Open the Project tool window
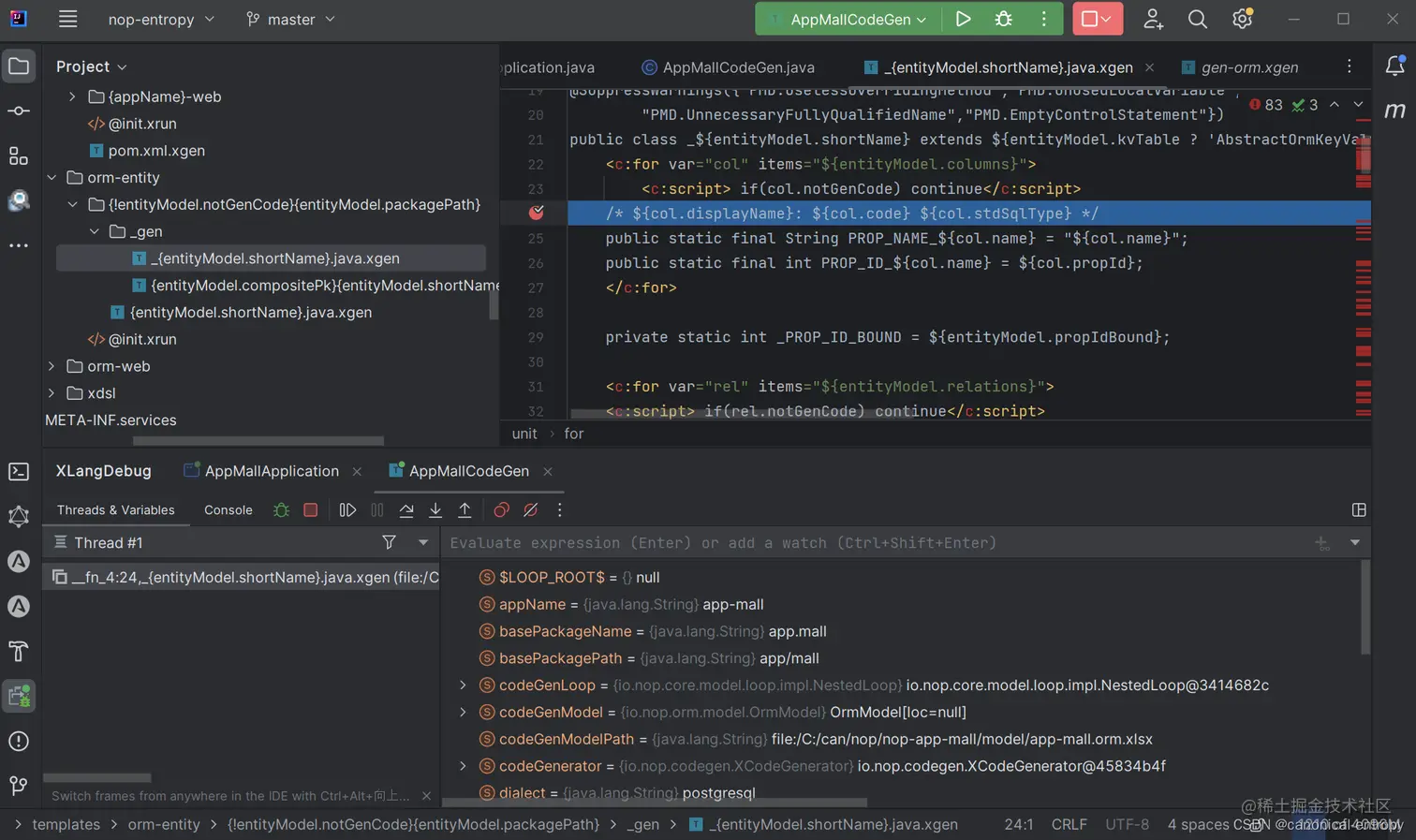The width and height of the screenshot is (1416, 840). pyautogui.click(x=19, y=66)
